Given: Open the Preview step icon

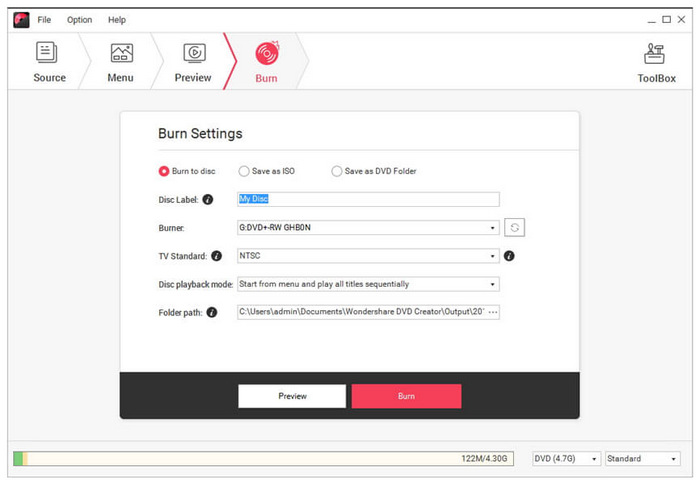Looking at the screenshot, I should 195,53.
